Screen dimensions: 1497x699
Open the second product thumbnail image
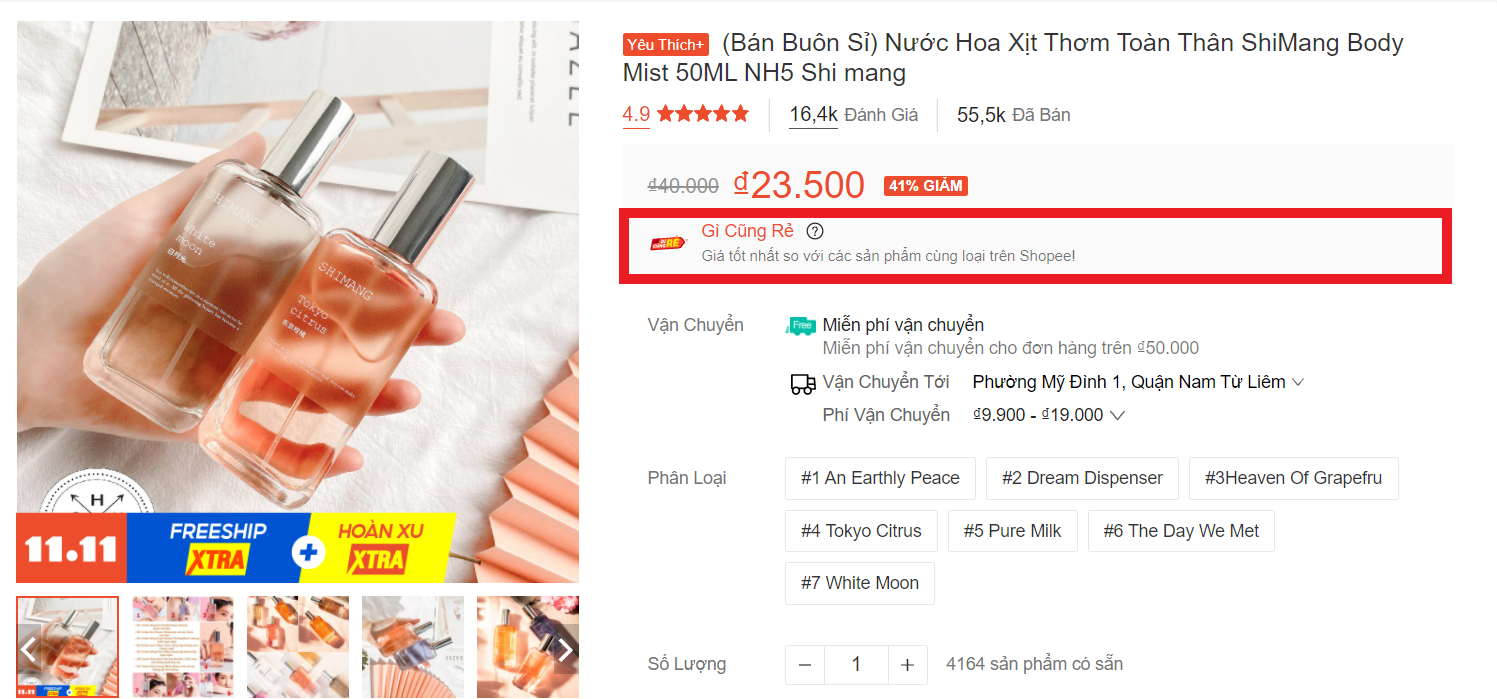tap(183, 647)
